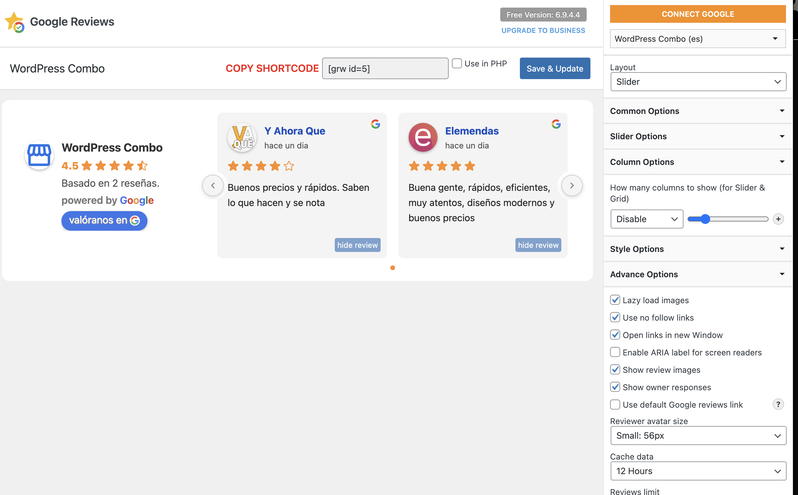Screen dimensions: 798x495
Task: Click WordPress Combo business name in widget
Action: click(112, 148)
